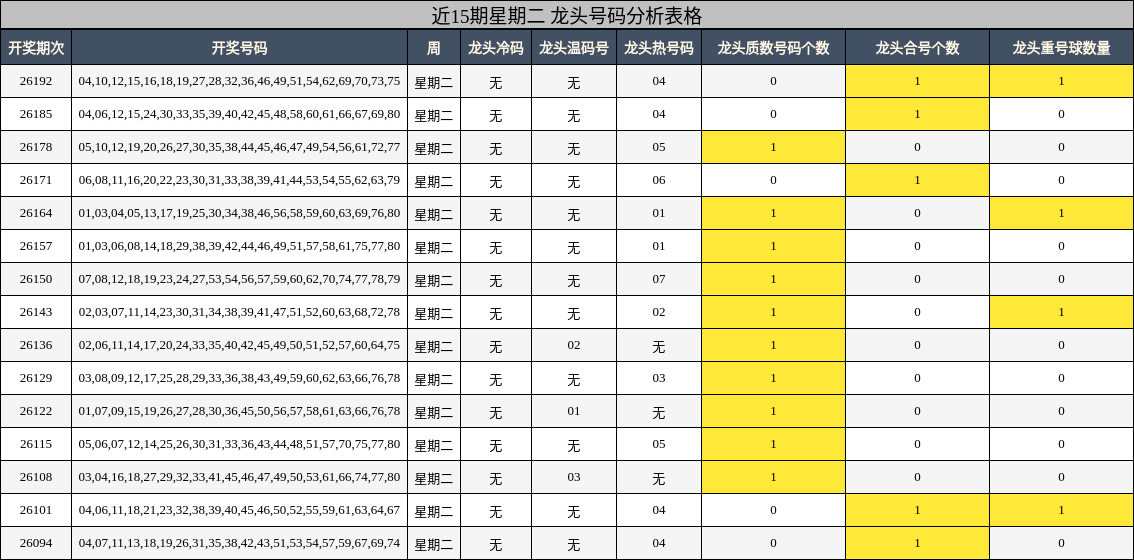Select the 龙头重号球数量 header
This screenshot has width=1134, height=560.
(x=1062, y=48)
